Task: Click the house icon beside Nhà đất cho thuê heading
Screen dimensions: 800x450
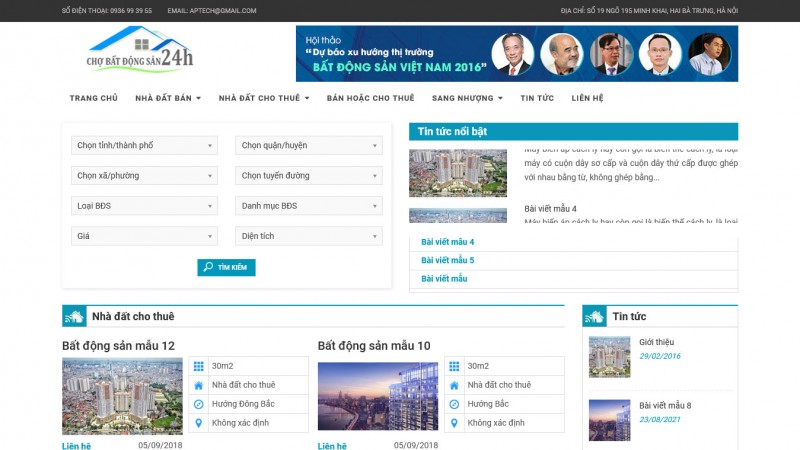Action: click(x=75, y=317)
